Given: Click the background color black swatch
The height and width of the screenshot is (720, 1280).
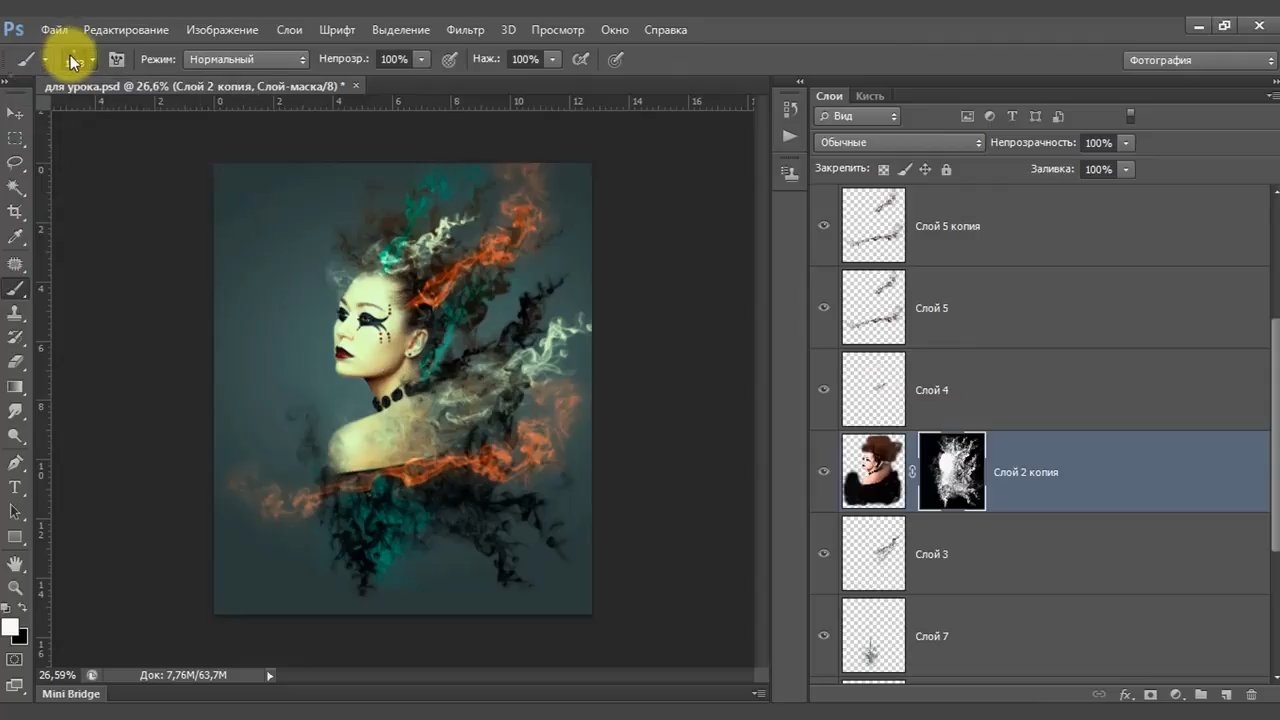Looking at the screenshot, I should point(22,637).
